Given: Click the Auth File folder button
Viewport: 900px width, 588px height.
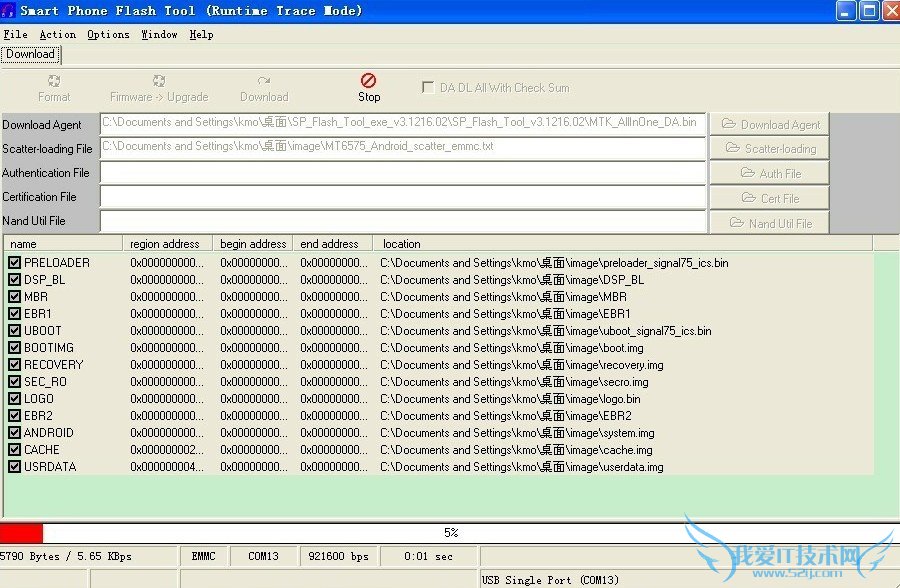Looking at the screenshot, I should click(769, 174).
